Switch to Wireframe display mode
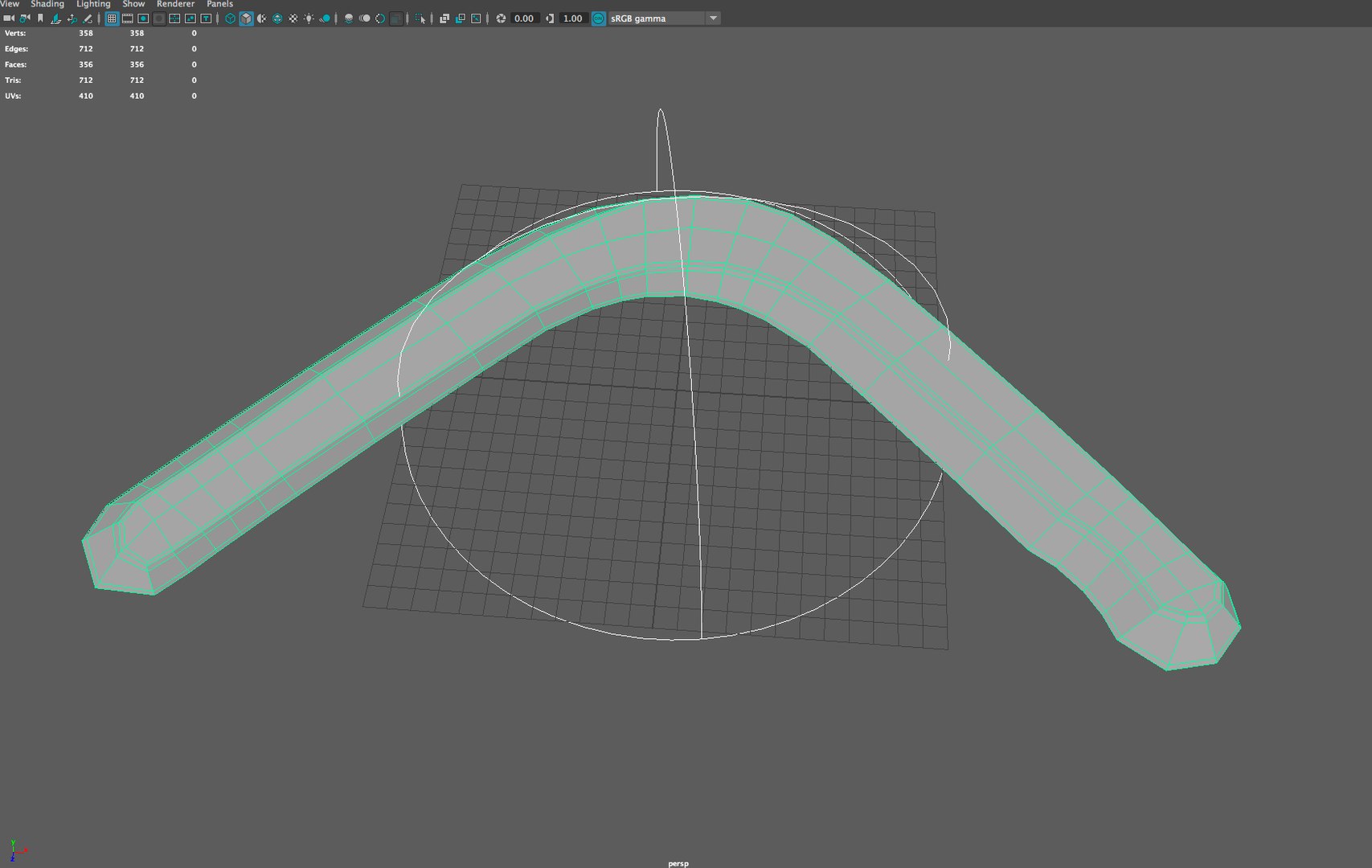The width and height of the screenshot is (1372, 868). click(230, 18)
